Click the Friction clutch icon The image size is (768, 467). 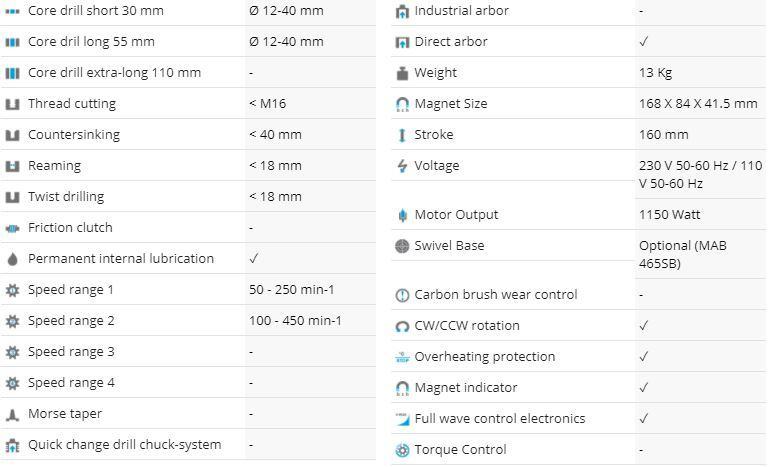pos(12,228)
